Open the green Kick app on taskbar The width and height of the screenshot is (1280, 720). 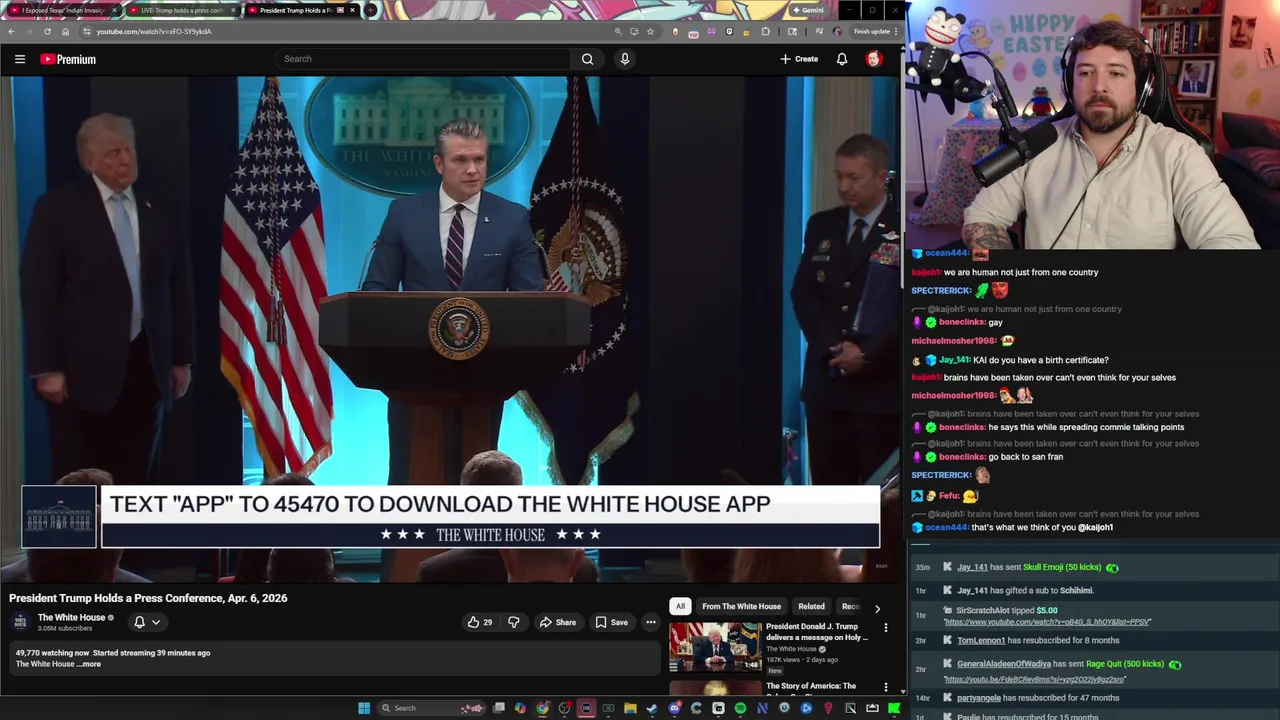(x=894, y=708)
